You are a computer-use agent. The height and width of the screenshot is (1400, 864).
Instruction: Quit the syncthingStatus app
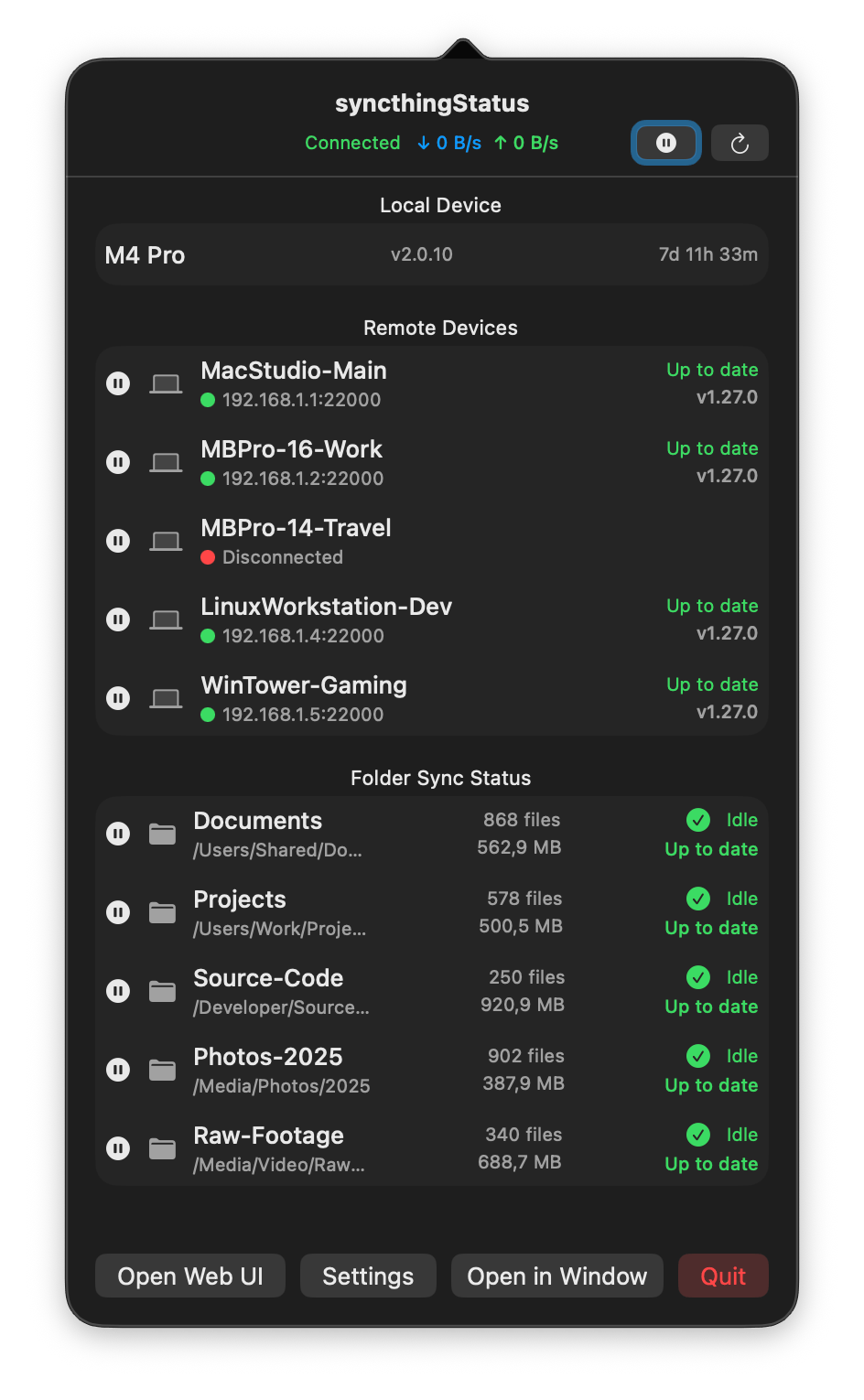tap(723, 1276)
